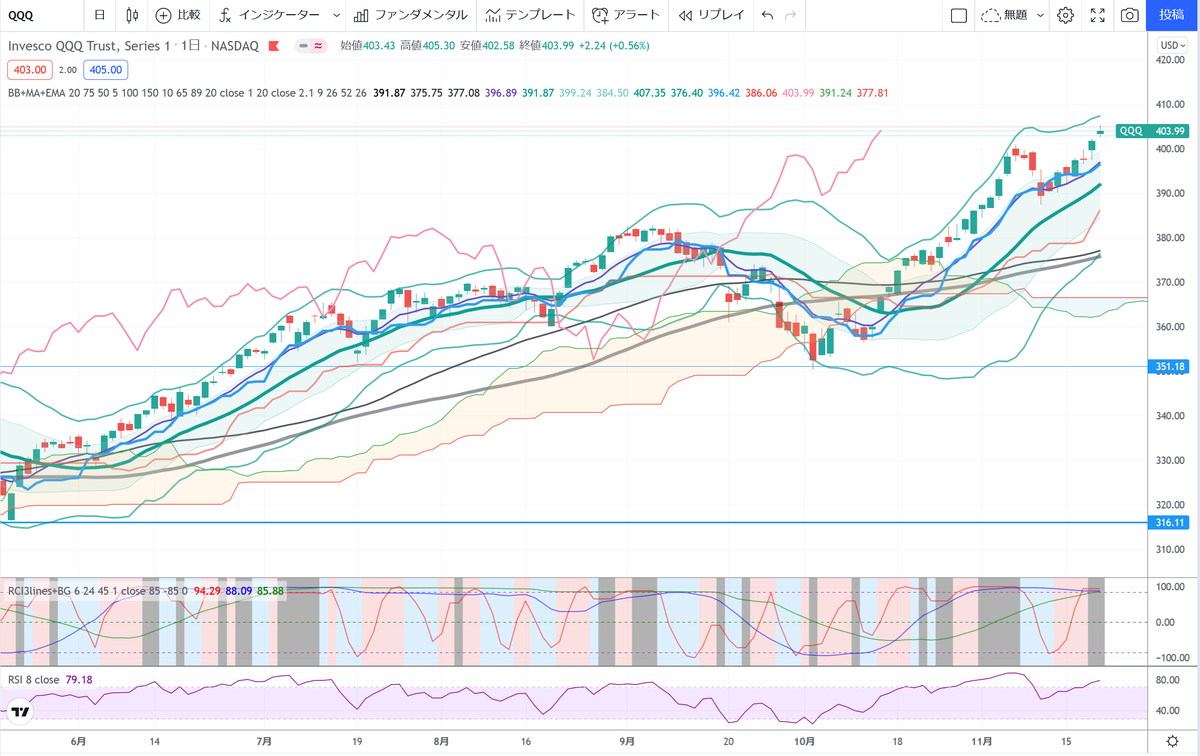Screen dimensions: 1200x756
Task: Take a chart snapshot with the camera
Action: (x=1129, y=15)
